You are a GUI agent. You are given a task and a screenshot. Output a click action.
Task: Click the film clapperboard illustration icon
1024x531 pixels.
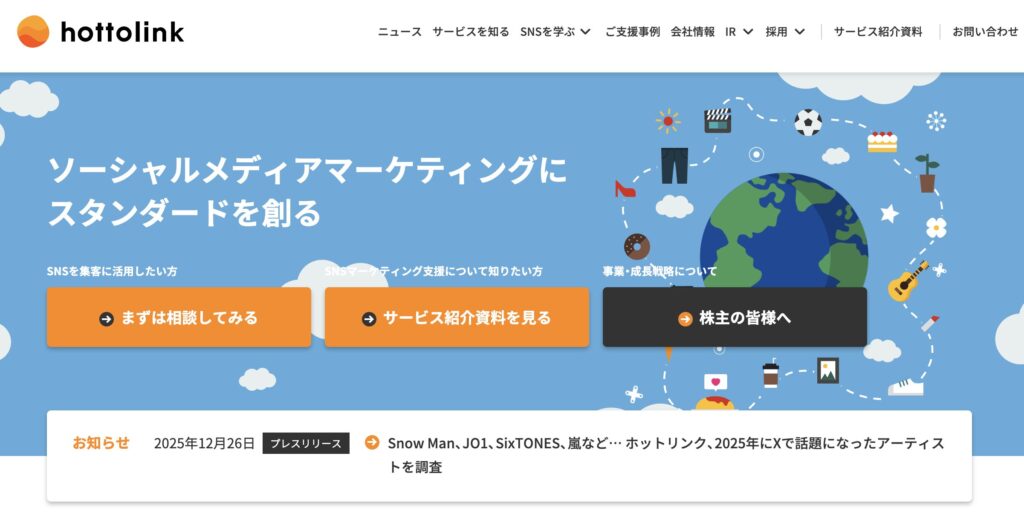(717, 121)
